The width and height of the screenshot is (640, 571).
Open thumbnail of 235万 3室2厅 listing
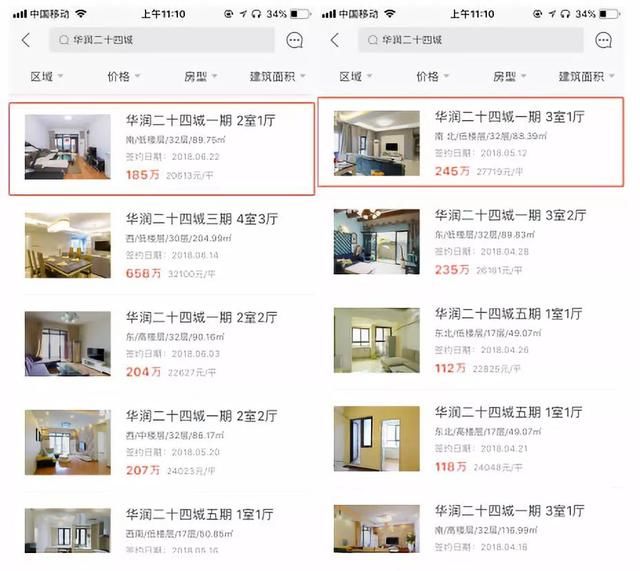[377, 242]
